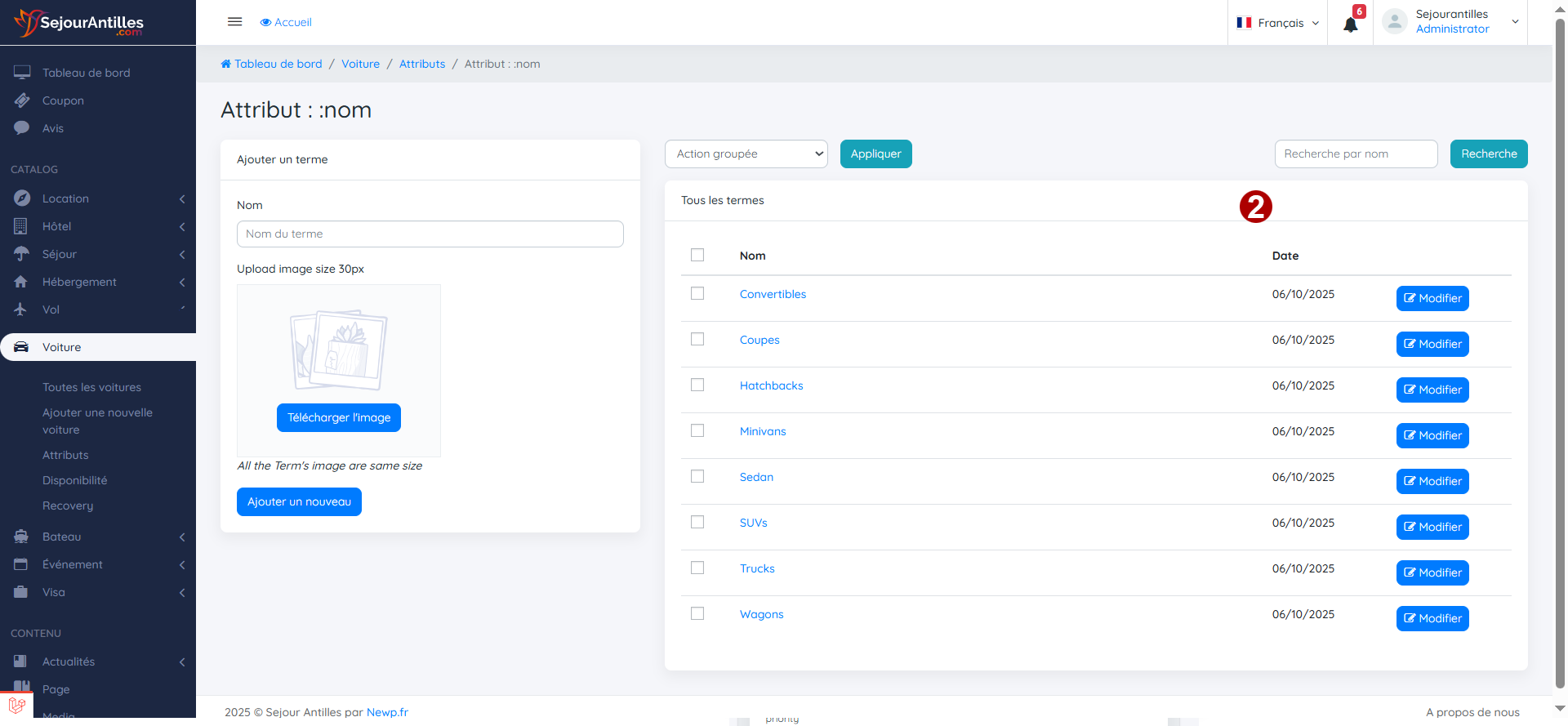Tick the checkbox for Convertibles
This screenshot has height=726, width=1568.
click(x=697, y=293)
